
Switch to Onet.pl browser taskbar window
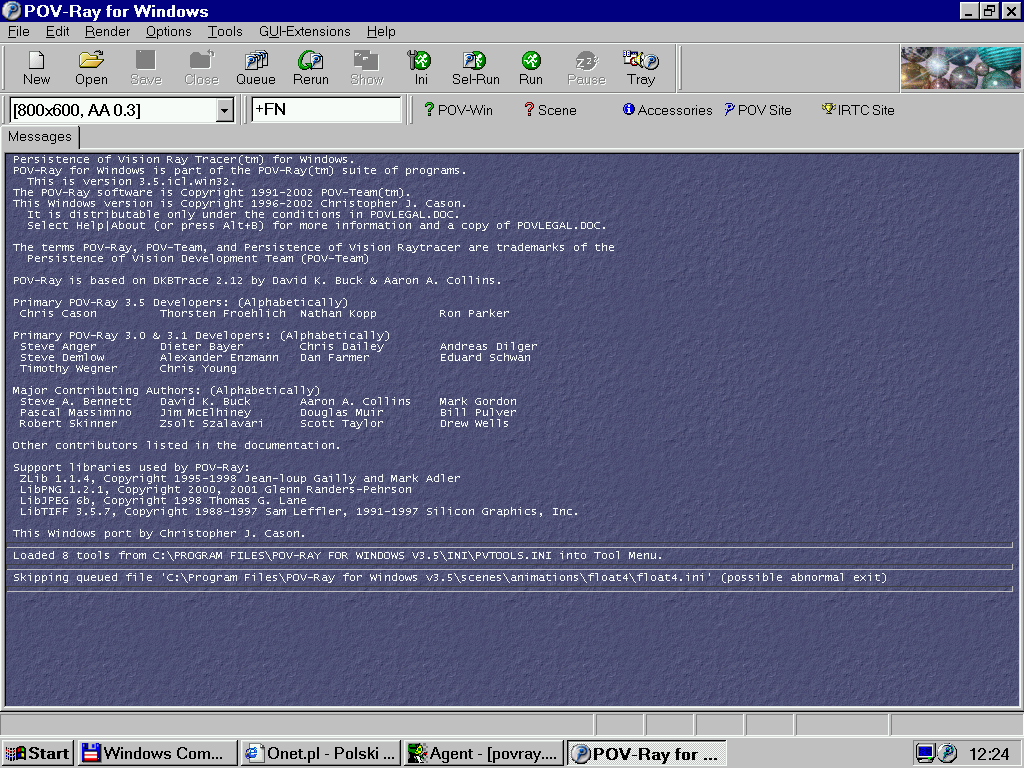(x=321, y=753)
